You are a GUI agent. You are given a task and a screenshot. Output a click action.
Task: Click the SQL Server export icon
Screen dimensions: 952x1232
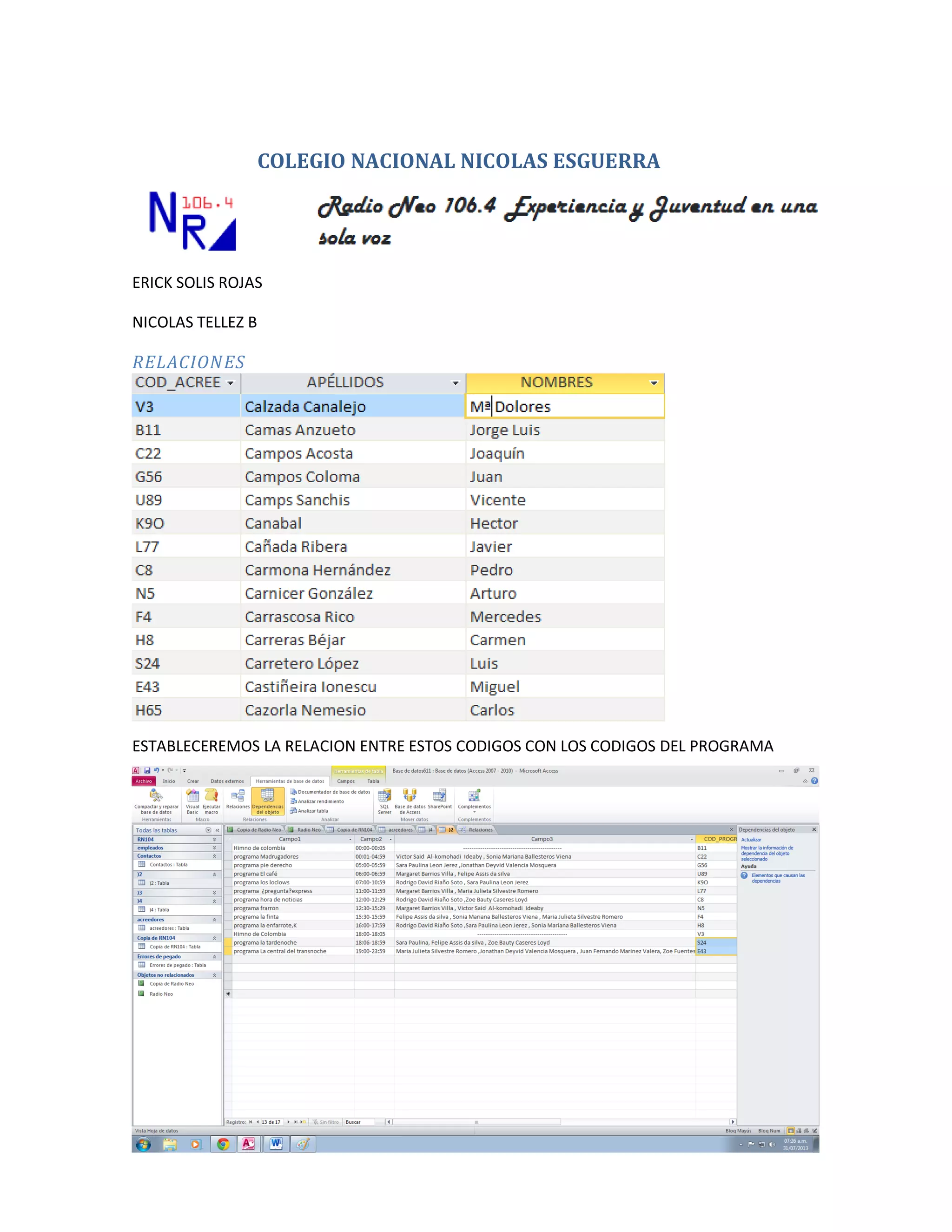coord(384,796)
